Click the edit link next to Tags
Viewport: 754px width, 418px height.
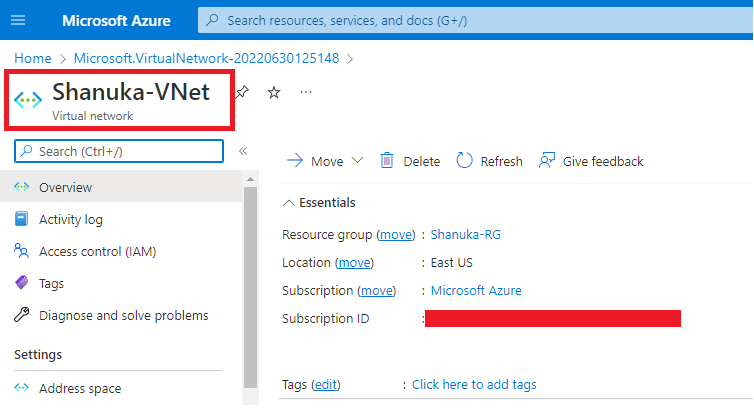(x=326, y=384)
